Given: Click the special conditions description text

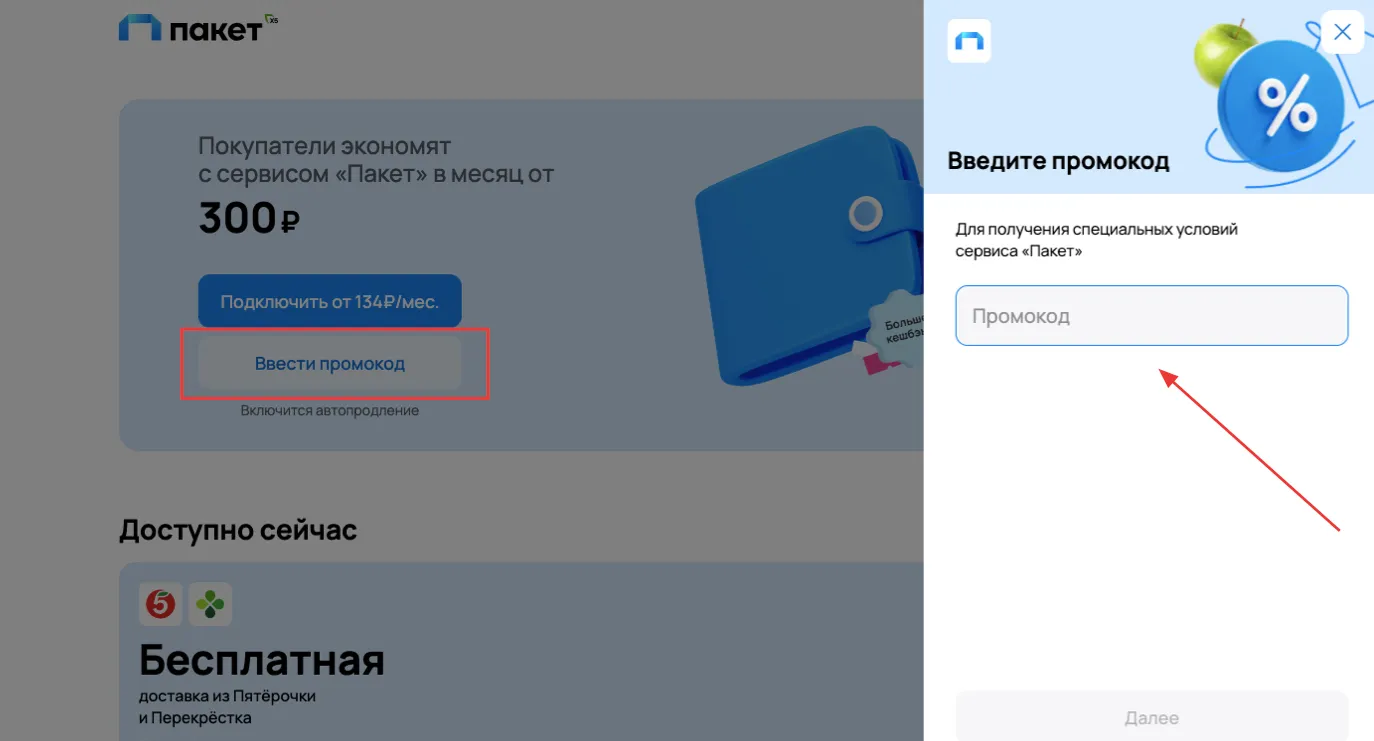Looking at the screenshot, I should (x=1097, y=240).
